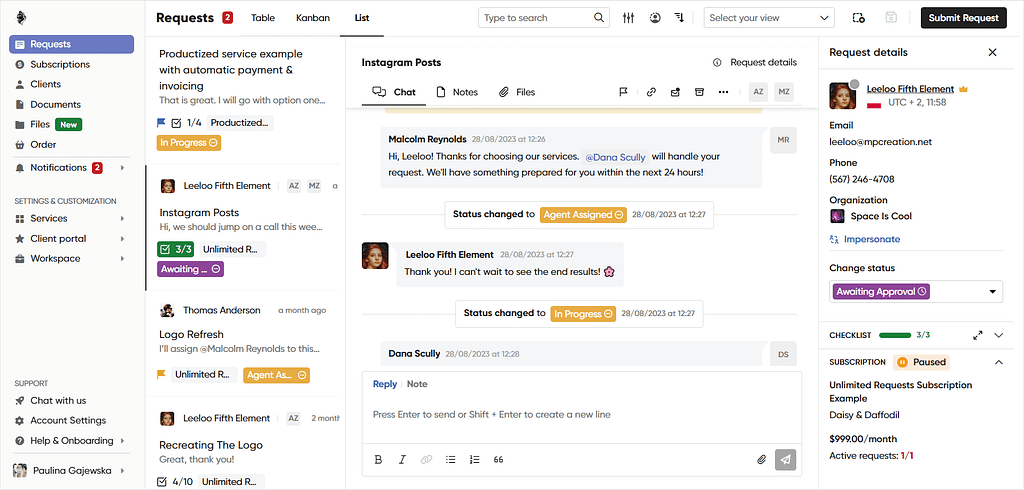
Task: Open the Files tab in request
Action: tap(517, 92)
